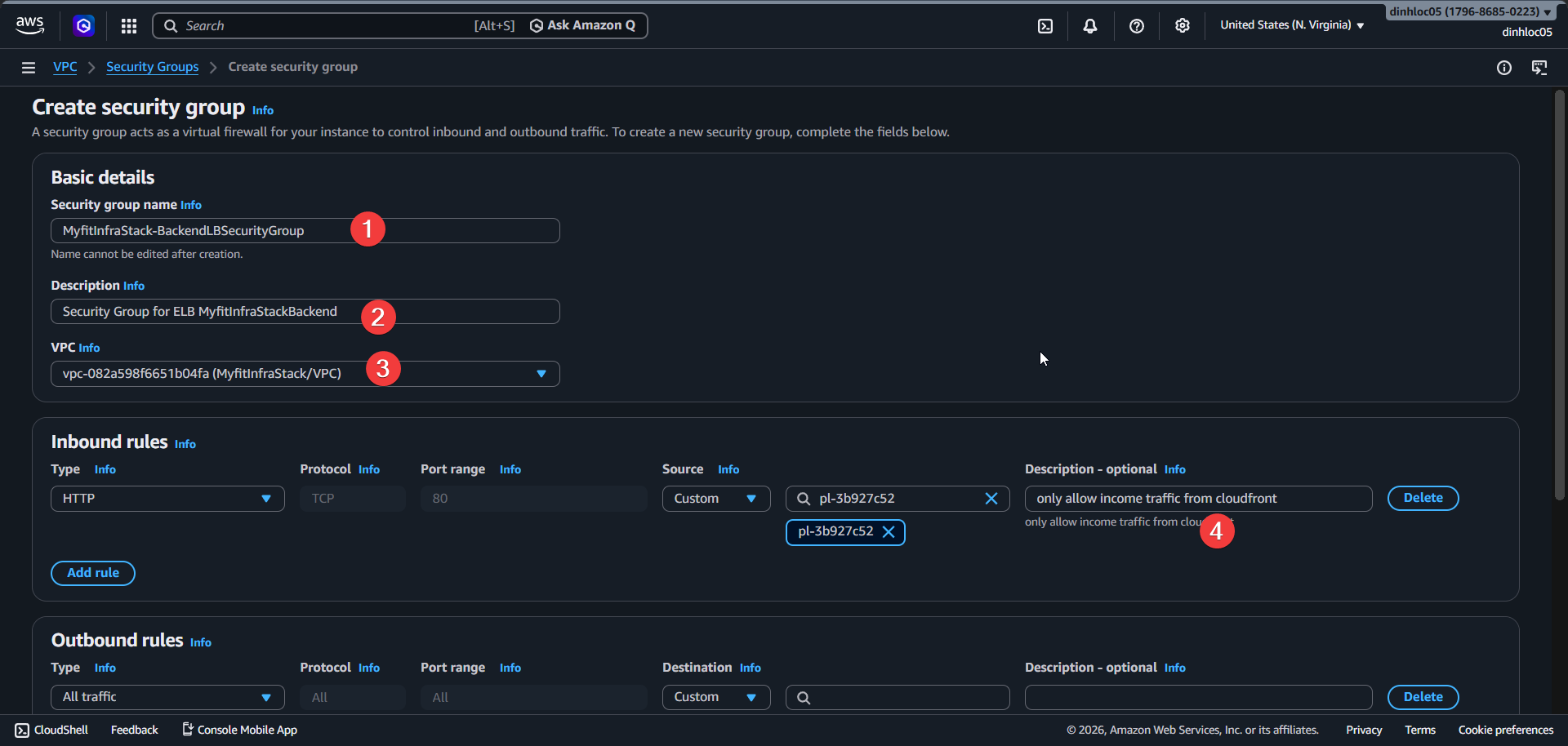This screenshot has height=746, width=1568.
Task: Click the Security group name field
Action: pos(305,231)
